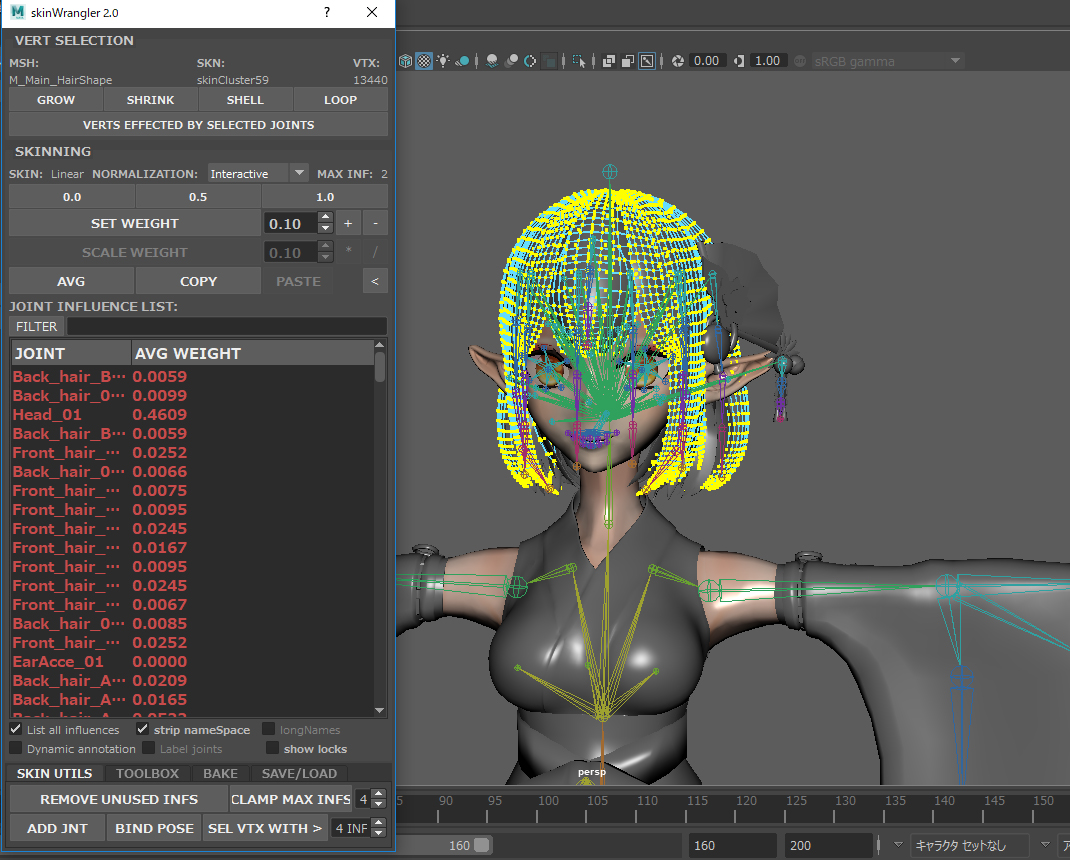The width and height of the screenshot is (1070, 860).
Task: Check the Dynamic annotation option
Action: [15, 749]
